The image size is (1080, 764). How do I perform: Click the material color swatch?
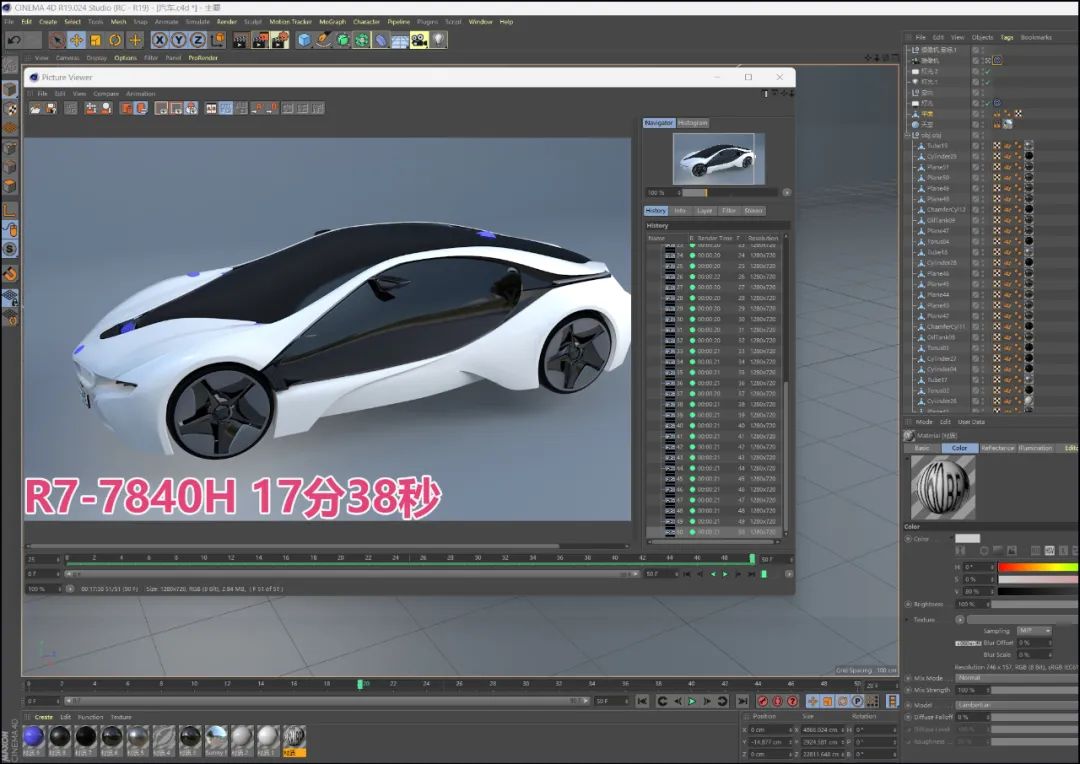coord(967,539)
